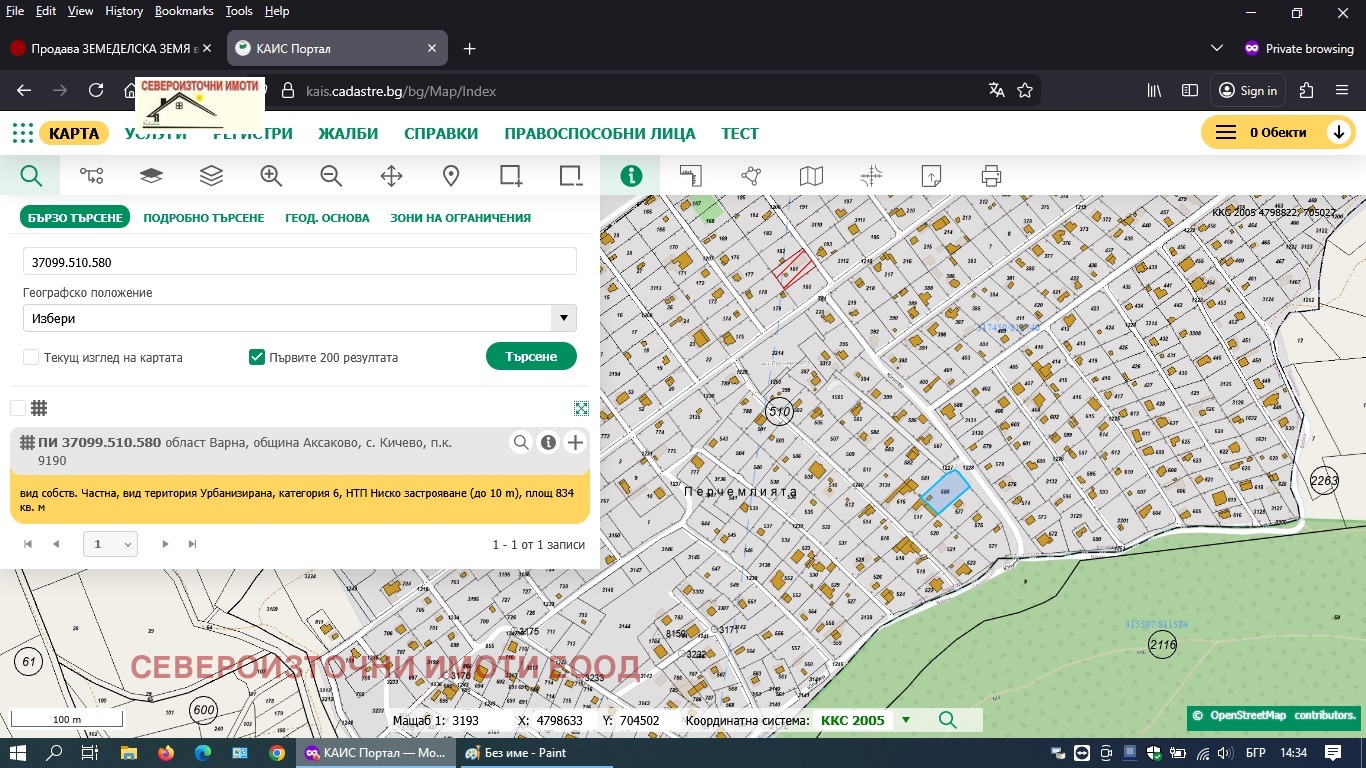Open the СПРАВКИ menu
The image size is (1366, 768).
pyautogui.click(x=441, y=132)
